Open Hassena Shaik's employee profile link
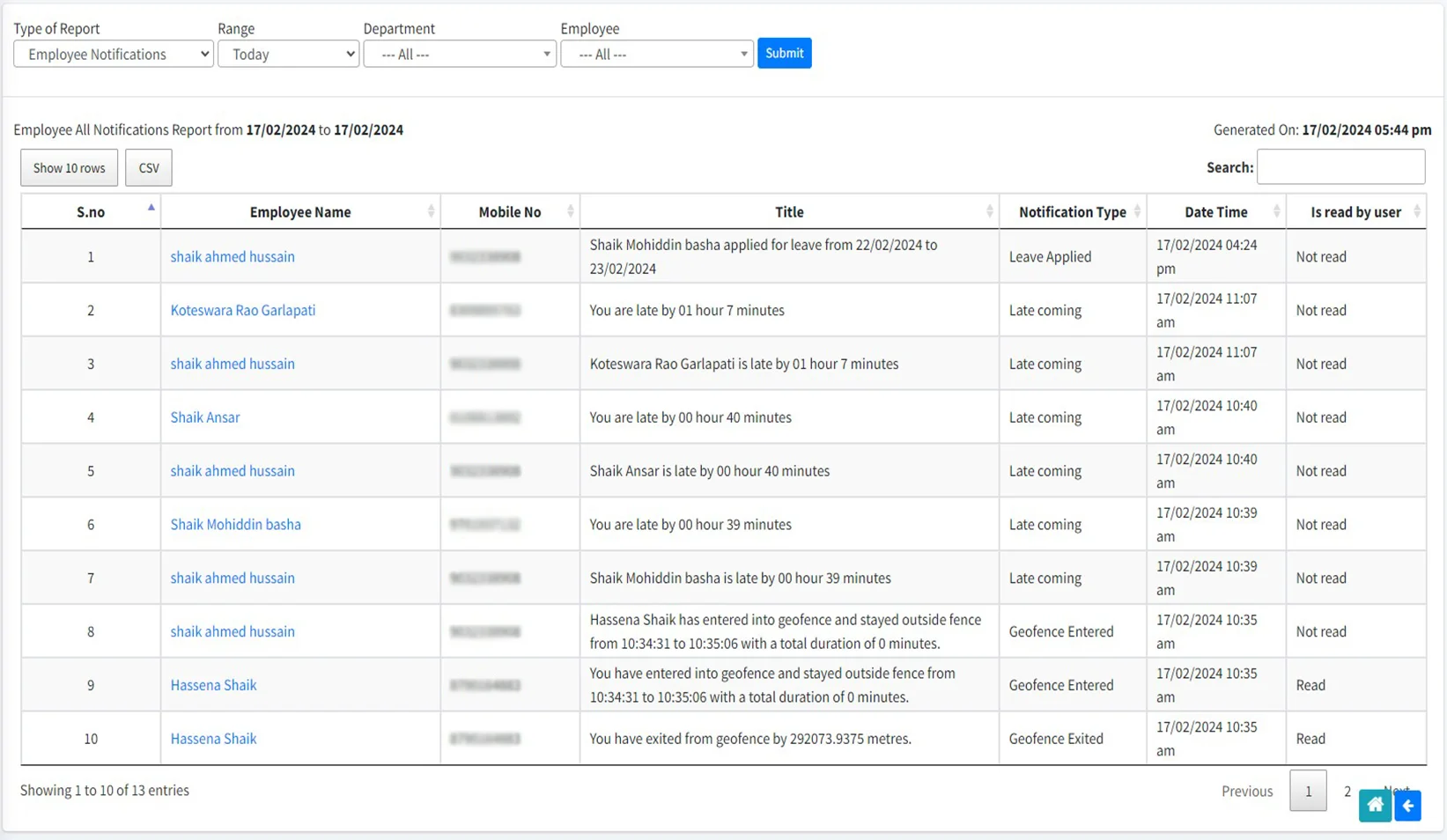1447x840 pixels. point(213,684)
